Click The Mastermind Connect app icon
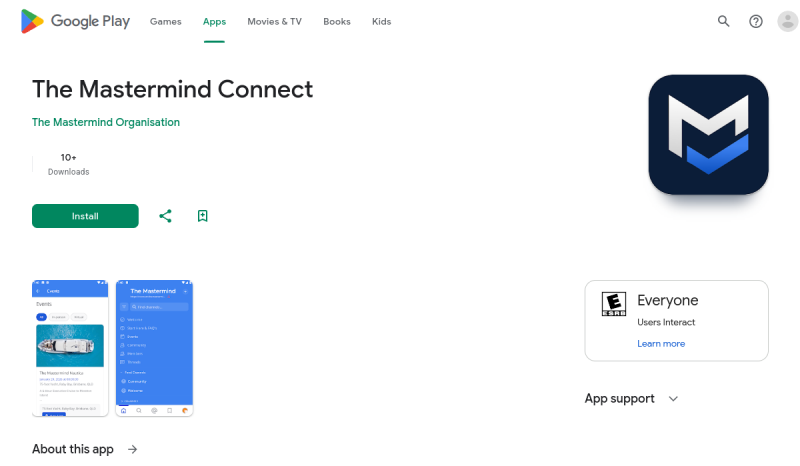 coord(708,135)
